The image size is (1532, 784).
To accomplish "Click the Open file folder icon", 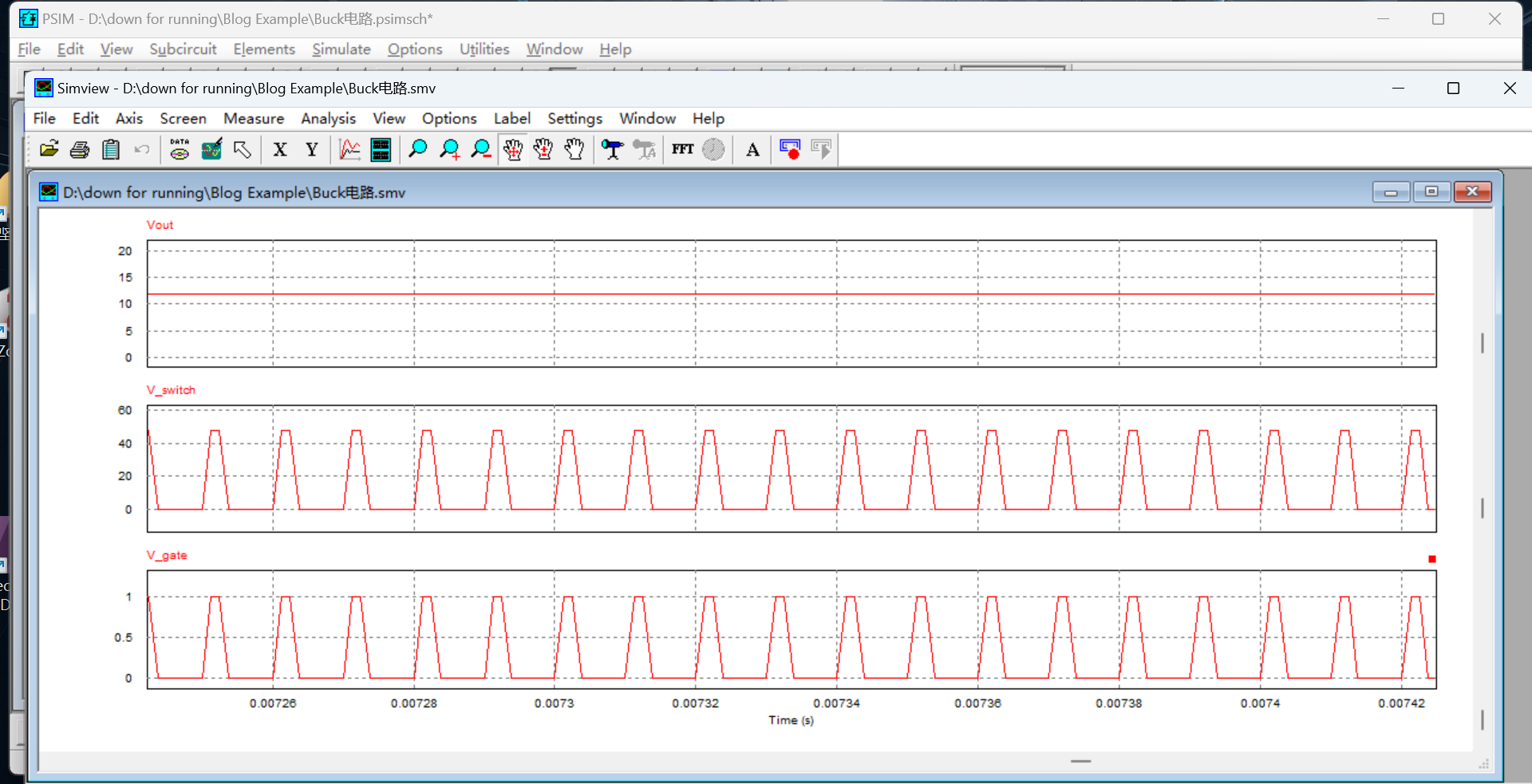I will 49,149.
